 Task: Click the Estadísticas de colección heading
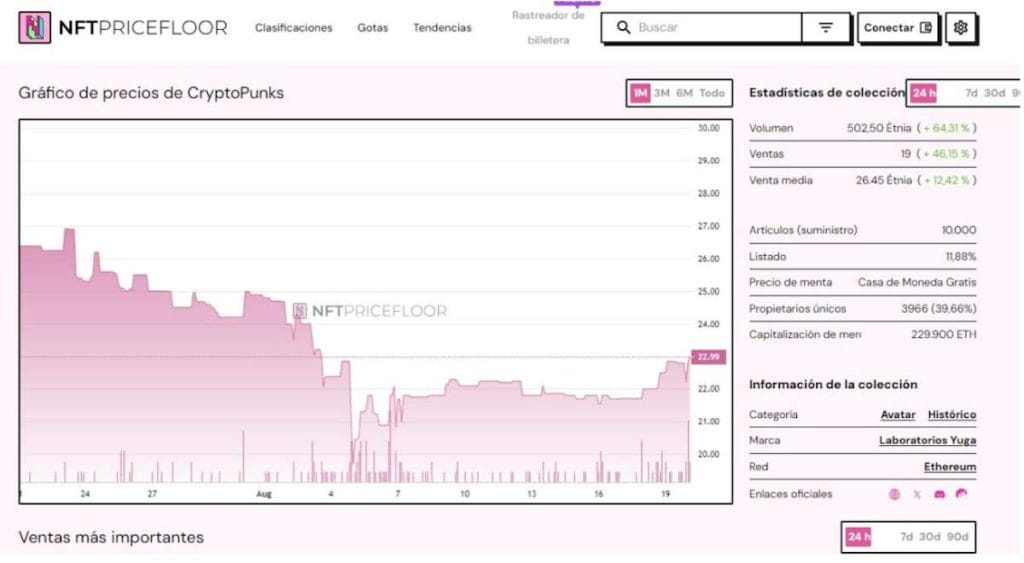click(x=827, y=93)
